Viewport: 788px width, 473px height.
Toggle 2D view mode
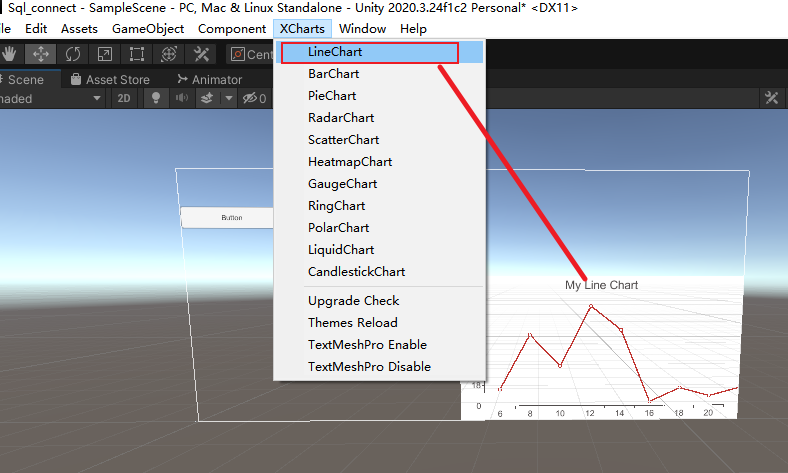(124, 99)
